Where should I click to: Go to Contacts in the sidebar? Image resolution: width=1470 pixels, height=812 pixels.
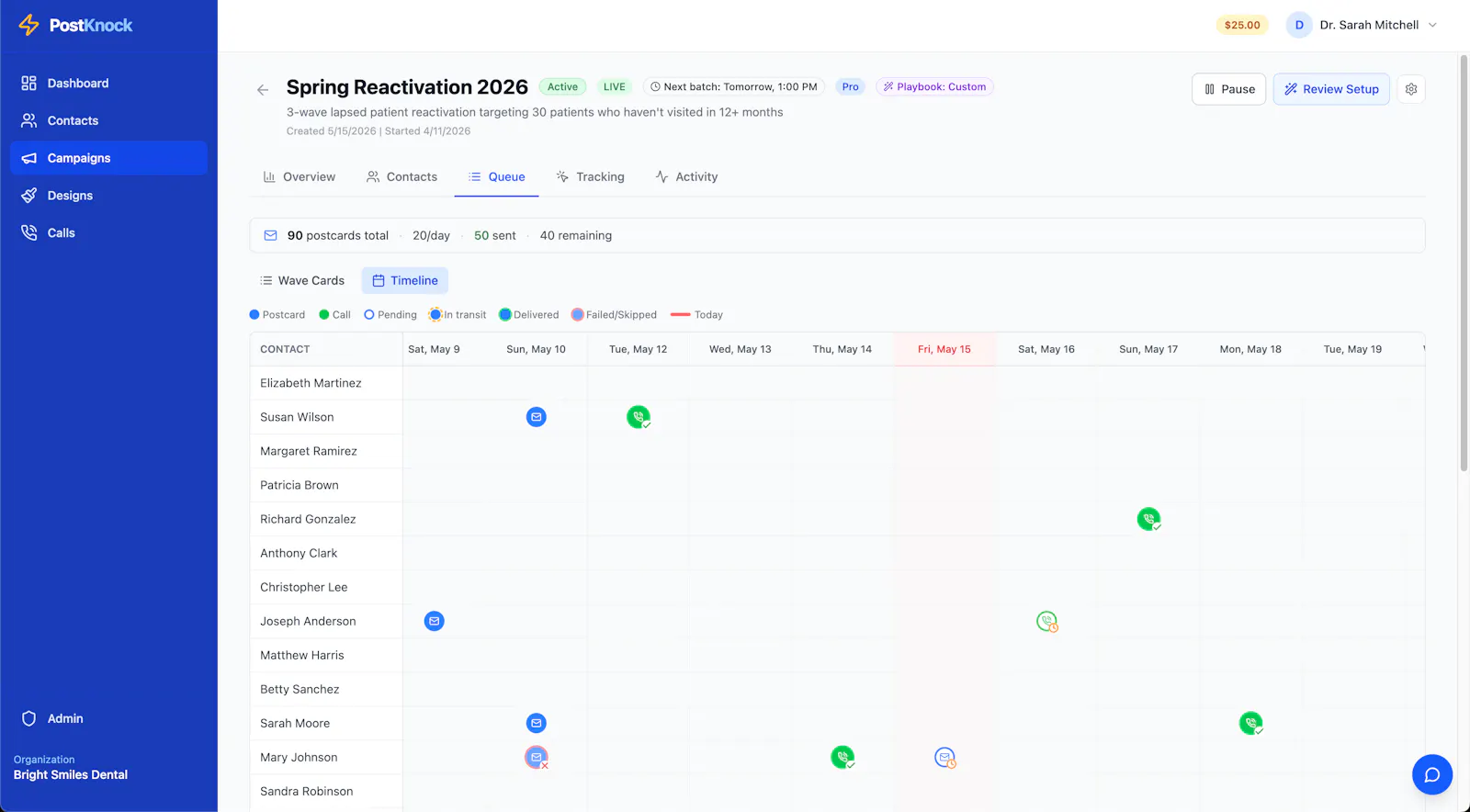(x=108, y=120)
